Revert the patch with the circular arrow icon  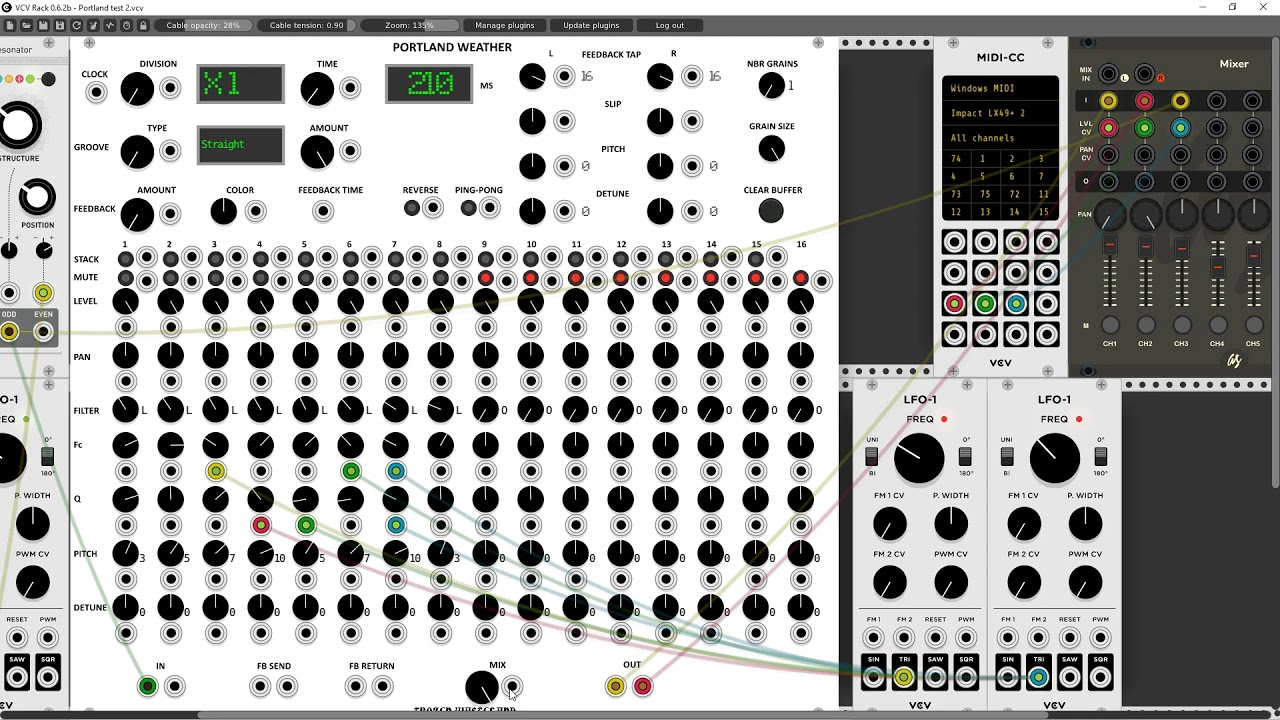(77, 25)
